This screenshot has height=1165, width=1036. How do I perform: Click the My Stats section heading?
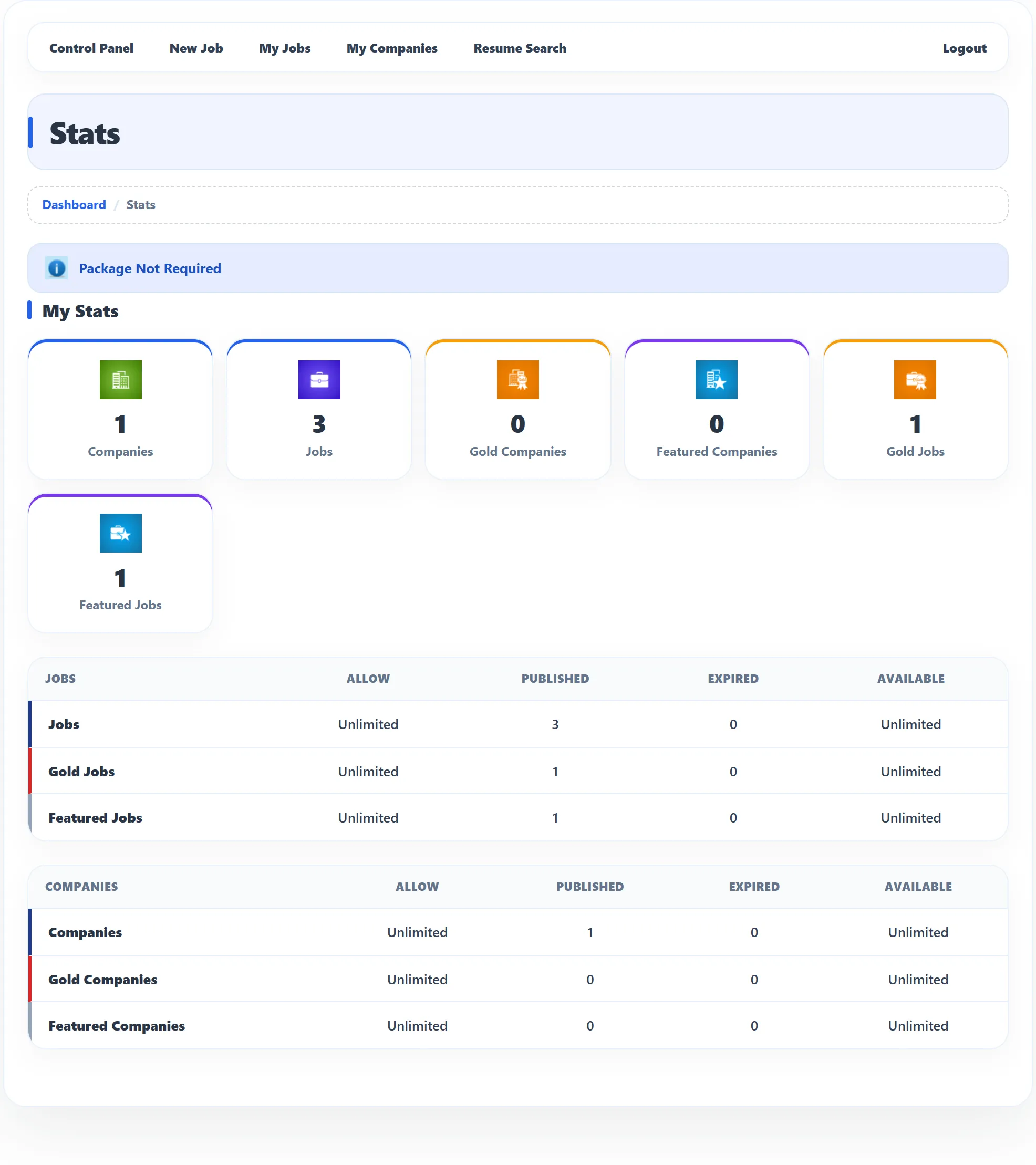click(x=80, y=311)
